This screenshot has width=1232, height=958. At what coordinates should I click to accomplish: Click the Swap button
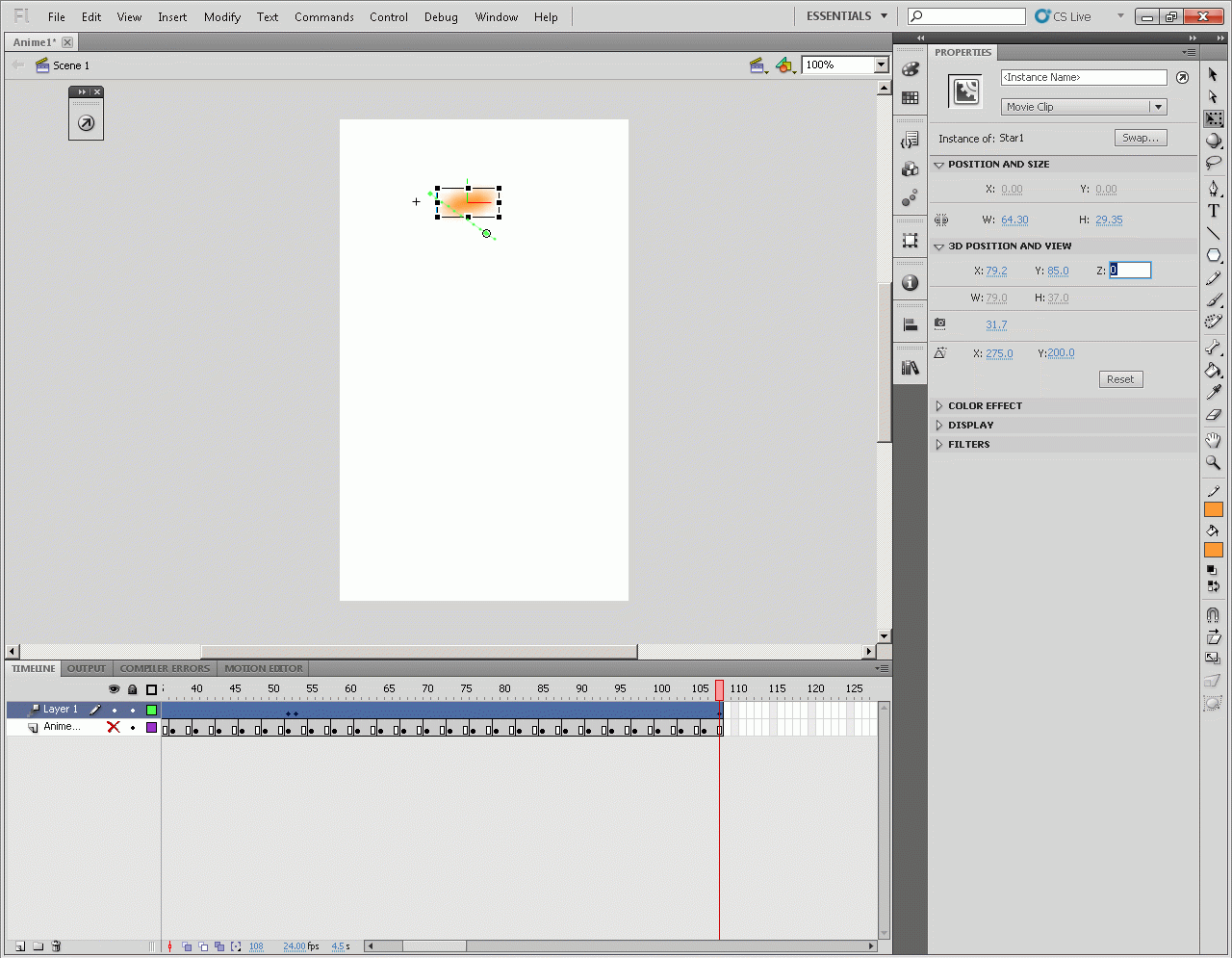(1140, 138)
